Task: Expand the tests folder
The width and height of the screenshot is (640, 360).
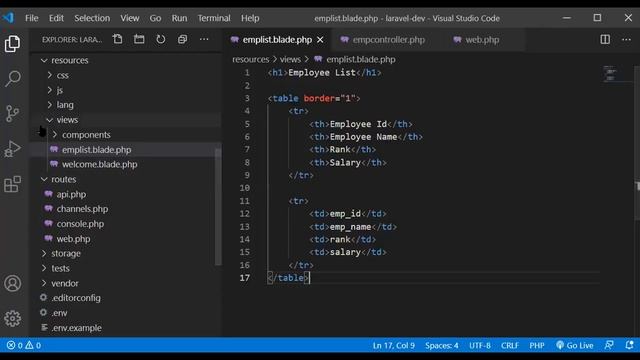Action: point(60,268)
